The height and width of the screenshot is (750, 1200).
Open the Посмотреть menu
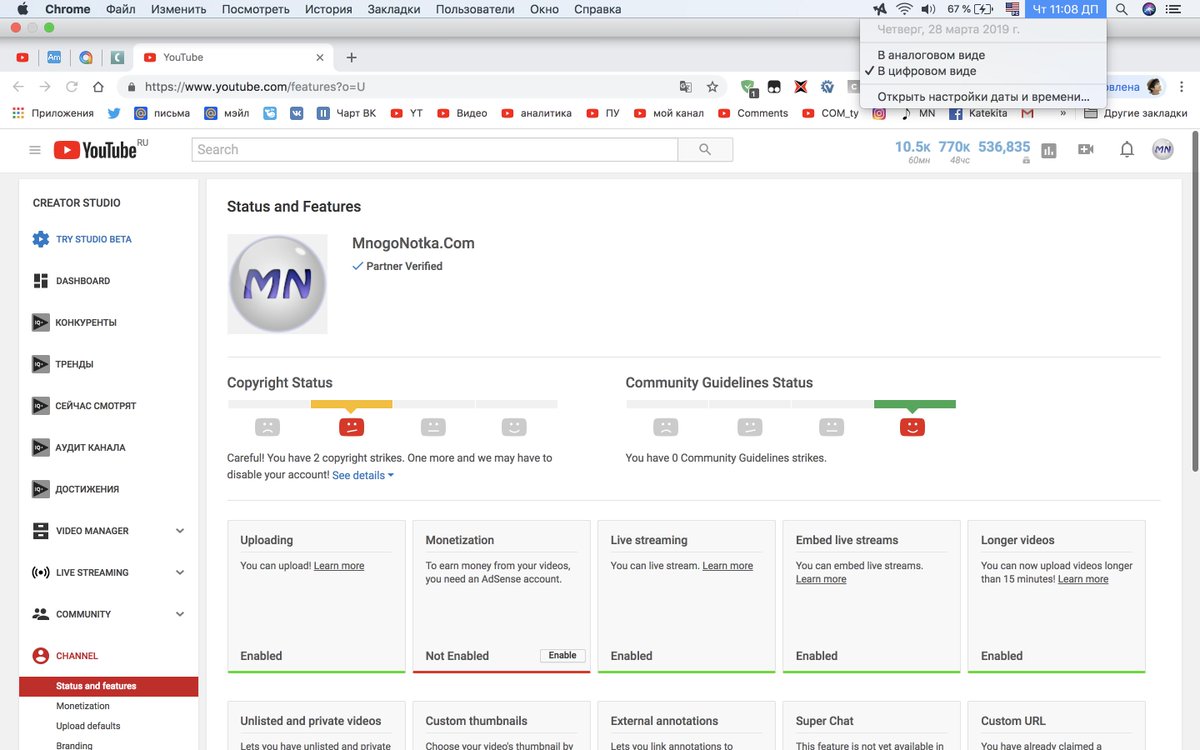(256, 9)
